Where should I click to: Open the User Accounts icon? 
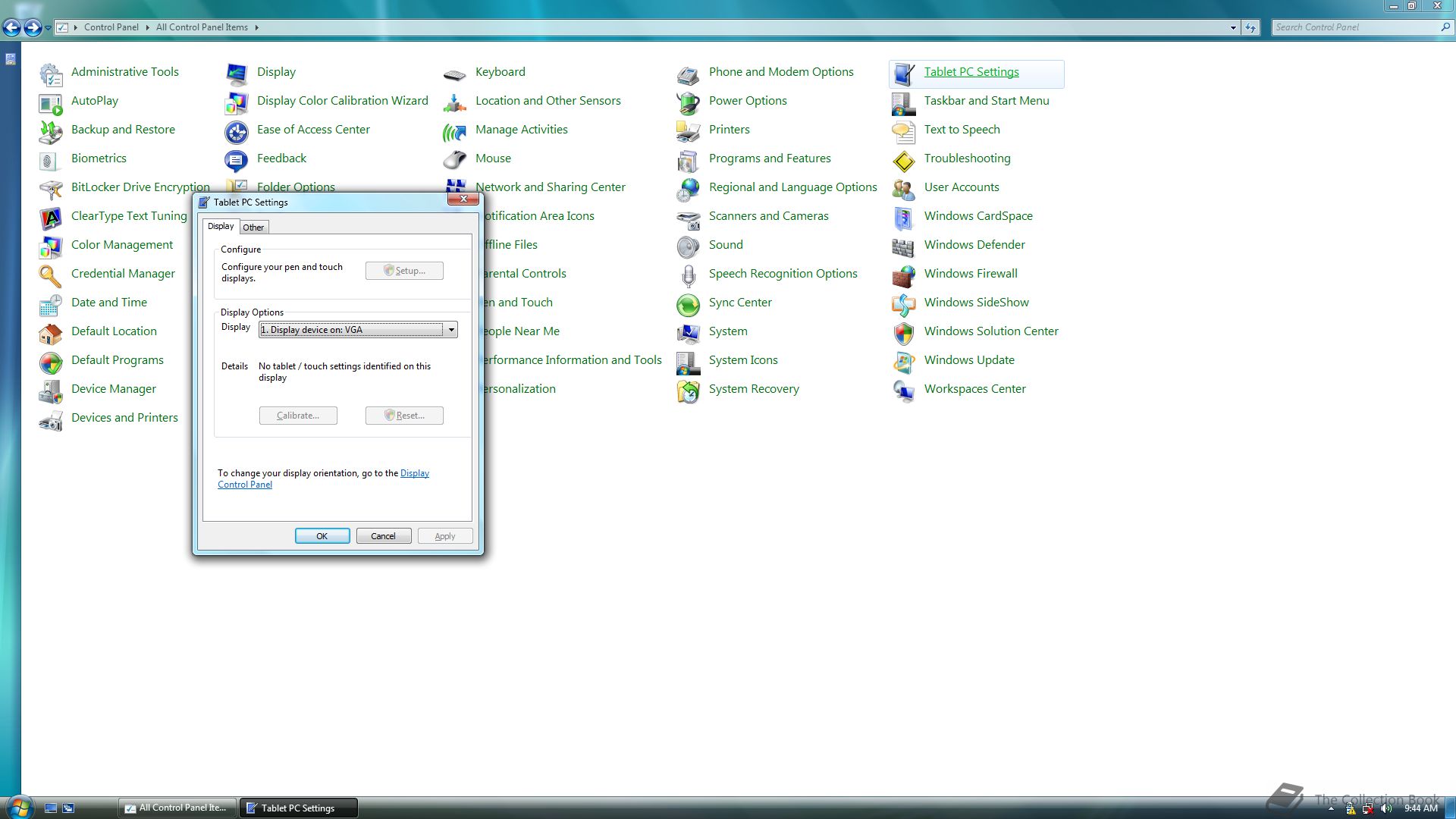pos(904,189)
